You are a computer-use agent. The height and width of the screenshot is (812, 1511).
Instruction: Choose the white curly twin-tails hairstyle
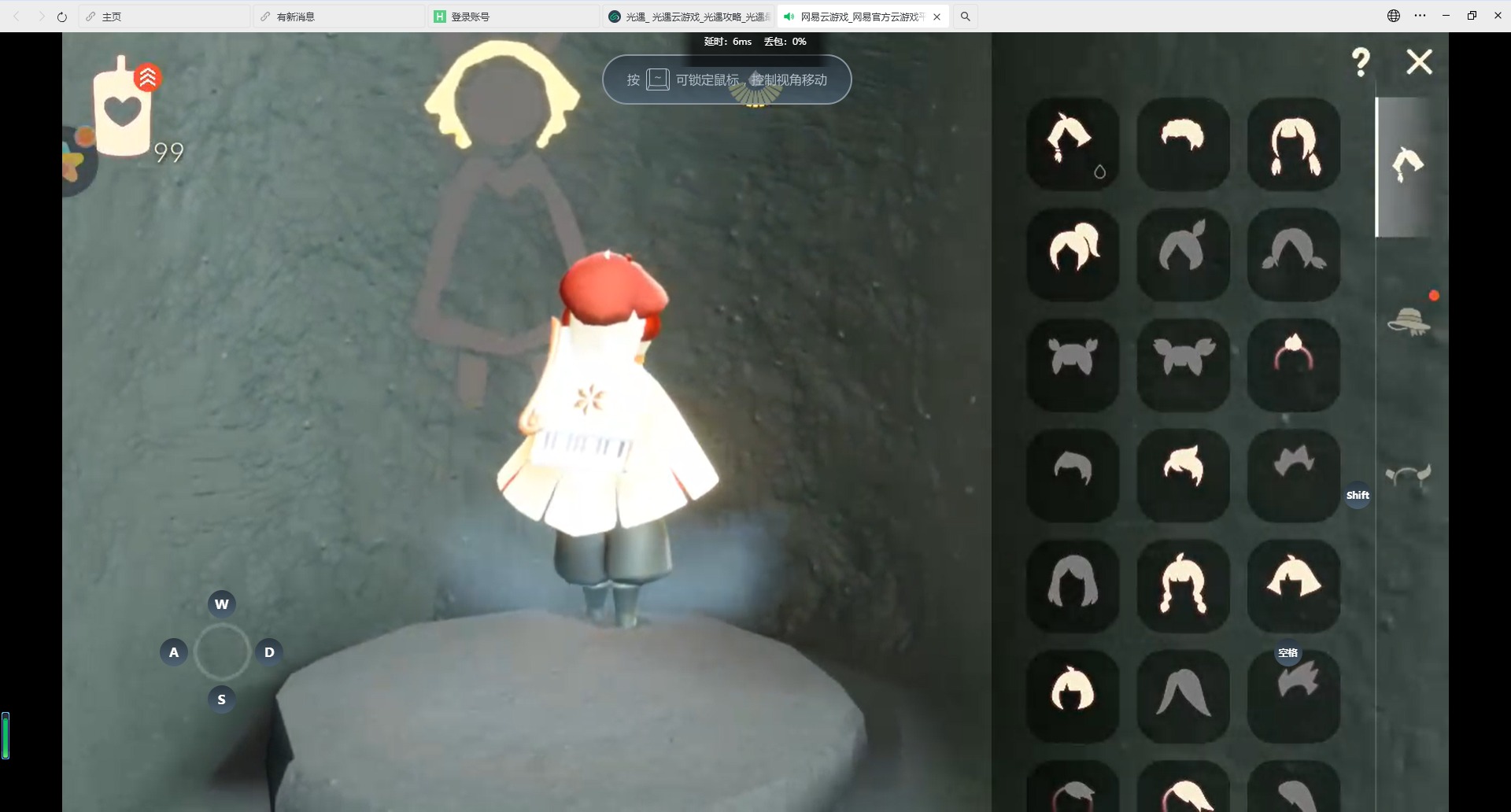1183,586
